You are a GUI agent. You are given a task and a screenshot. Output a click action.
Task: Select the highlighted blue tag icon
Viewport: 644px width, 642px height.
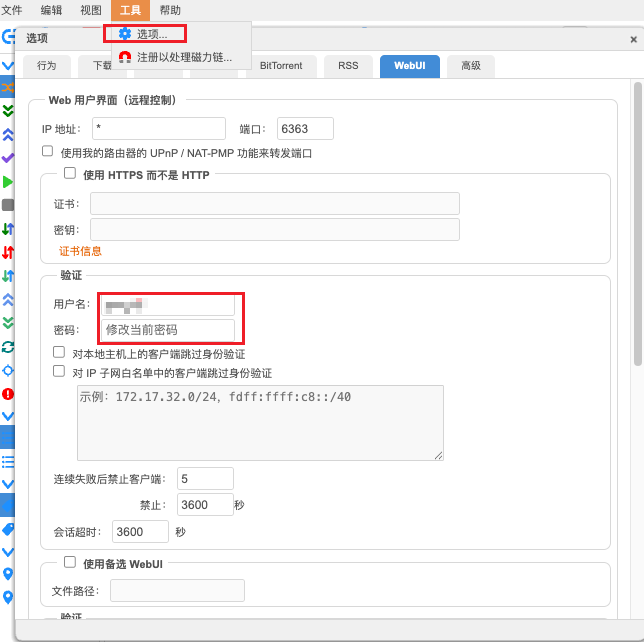pyautogui.click(x=7, y=505)
